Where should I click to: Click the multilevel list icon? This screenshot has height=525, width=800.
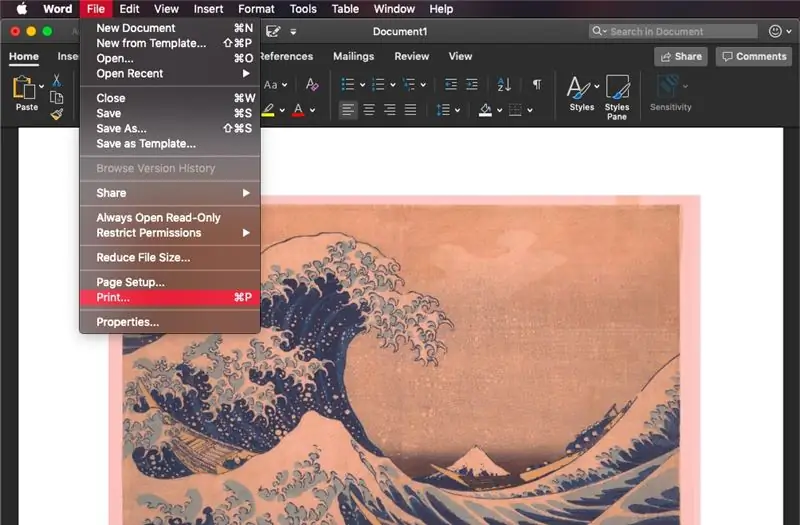409,84
